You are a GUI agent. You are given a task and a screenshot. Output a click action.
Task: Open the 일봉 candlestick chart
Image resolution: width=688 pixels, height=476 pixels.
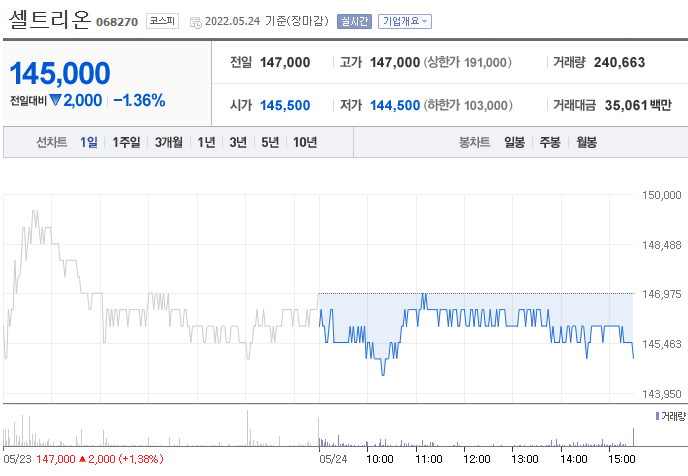(x=514, y=142)
